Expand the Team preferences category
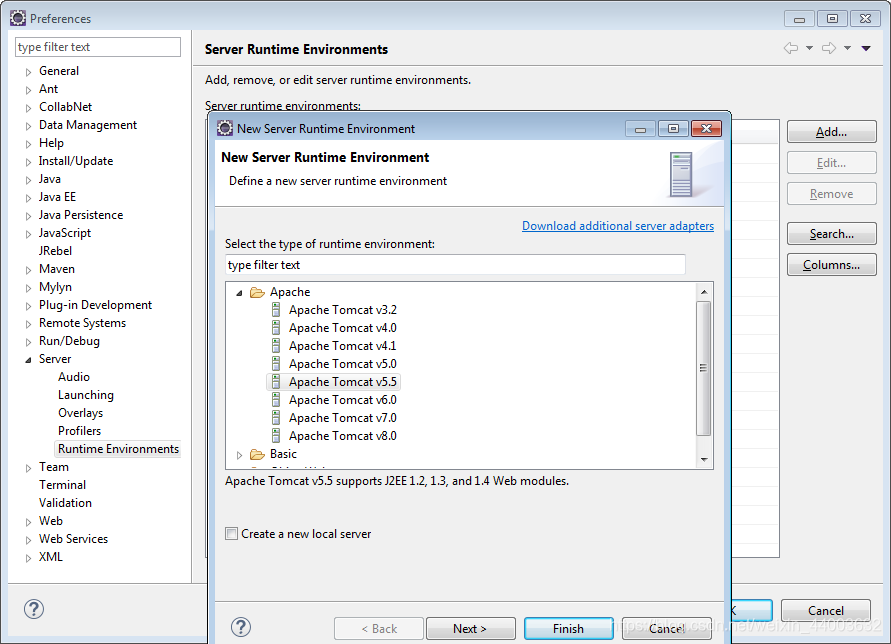Image resolution: width=891 pixels, height=644 pixels. click(28, 468)
